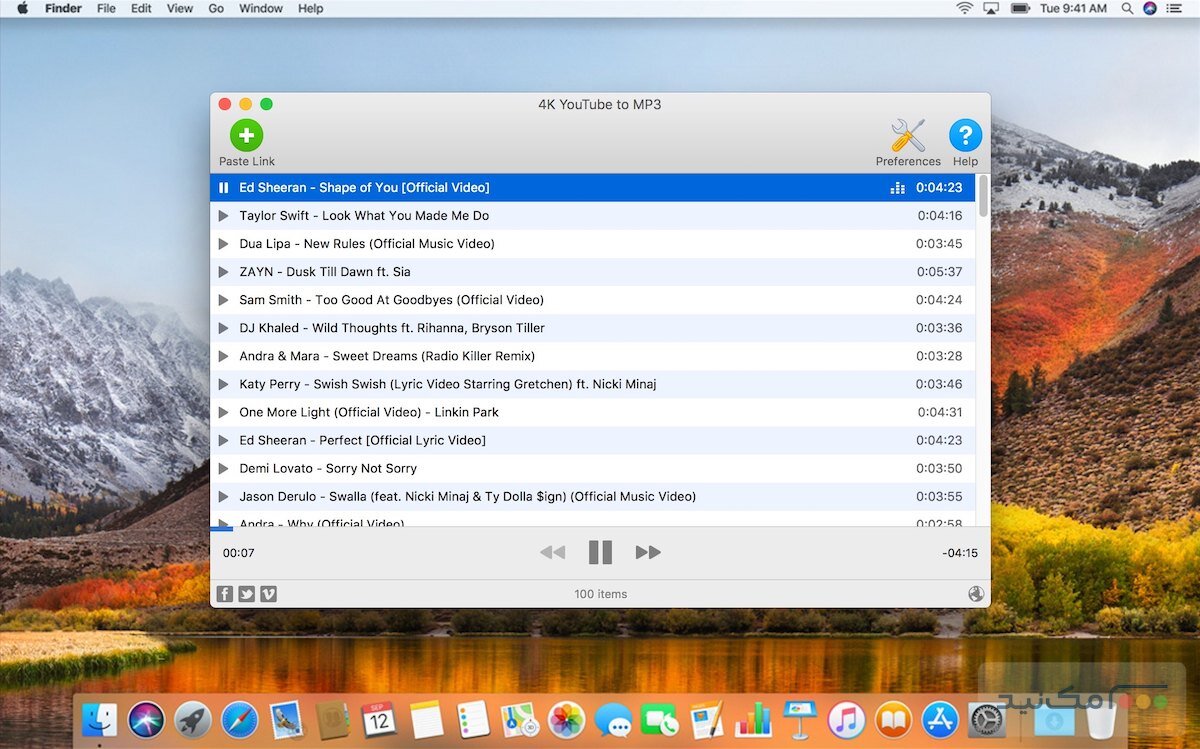Click the Help question mark icon
The image size is (1200, 749).
tap(964, 133)
